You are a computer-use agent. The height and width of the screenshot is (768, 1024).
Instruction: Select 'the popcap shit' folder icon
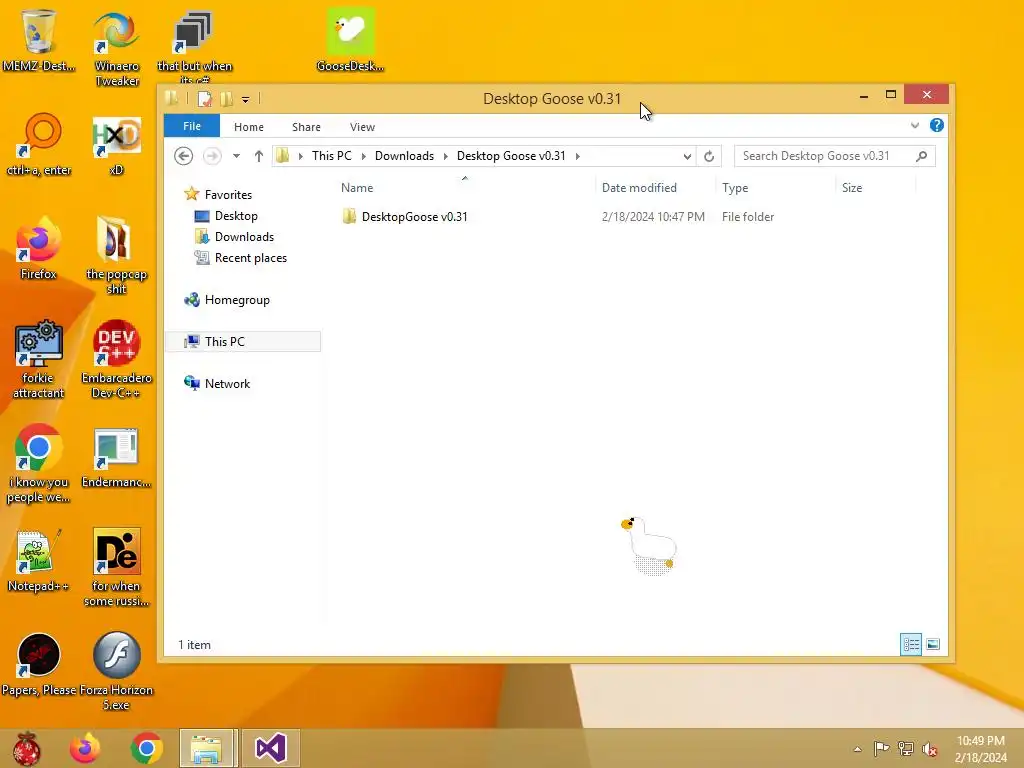click(116, 255)
